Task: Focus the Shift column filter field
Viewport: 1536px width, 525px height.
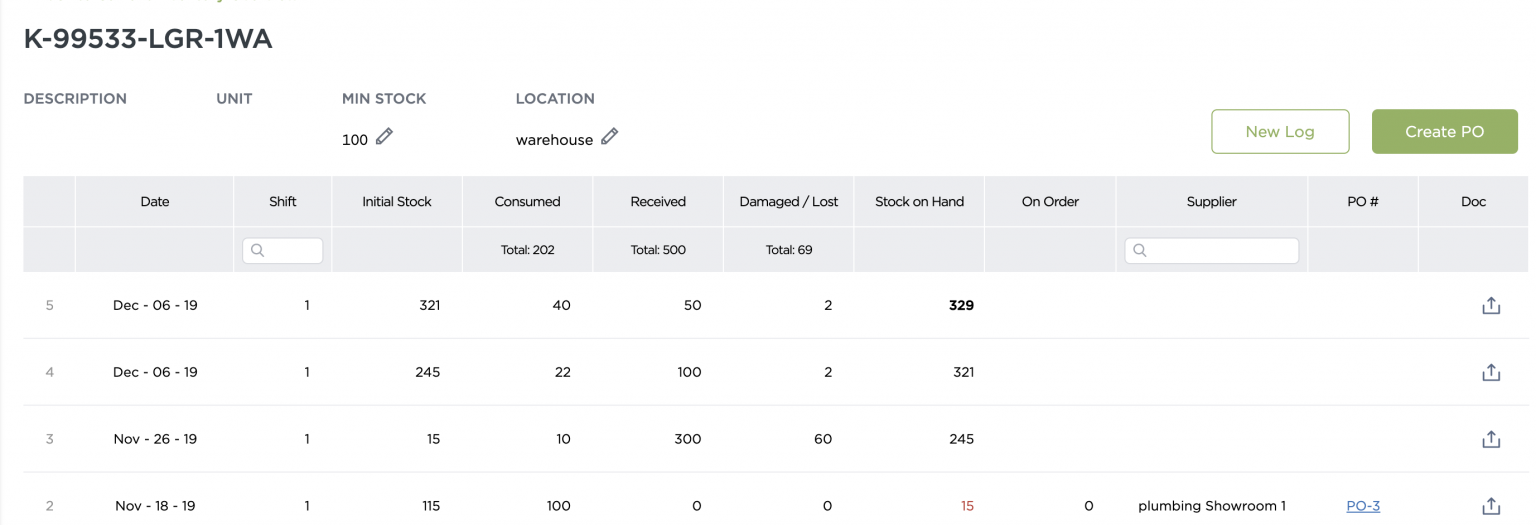Action: [x=290, y=251]
